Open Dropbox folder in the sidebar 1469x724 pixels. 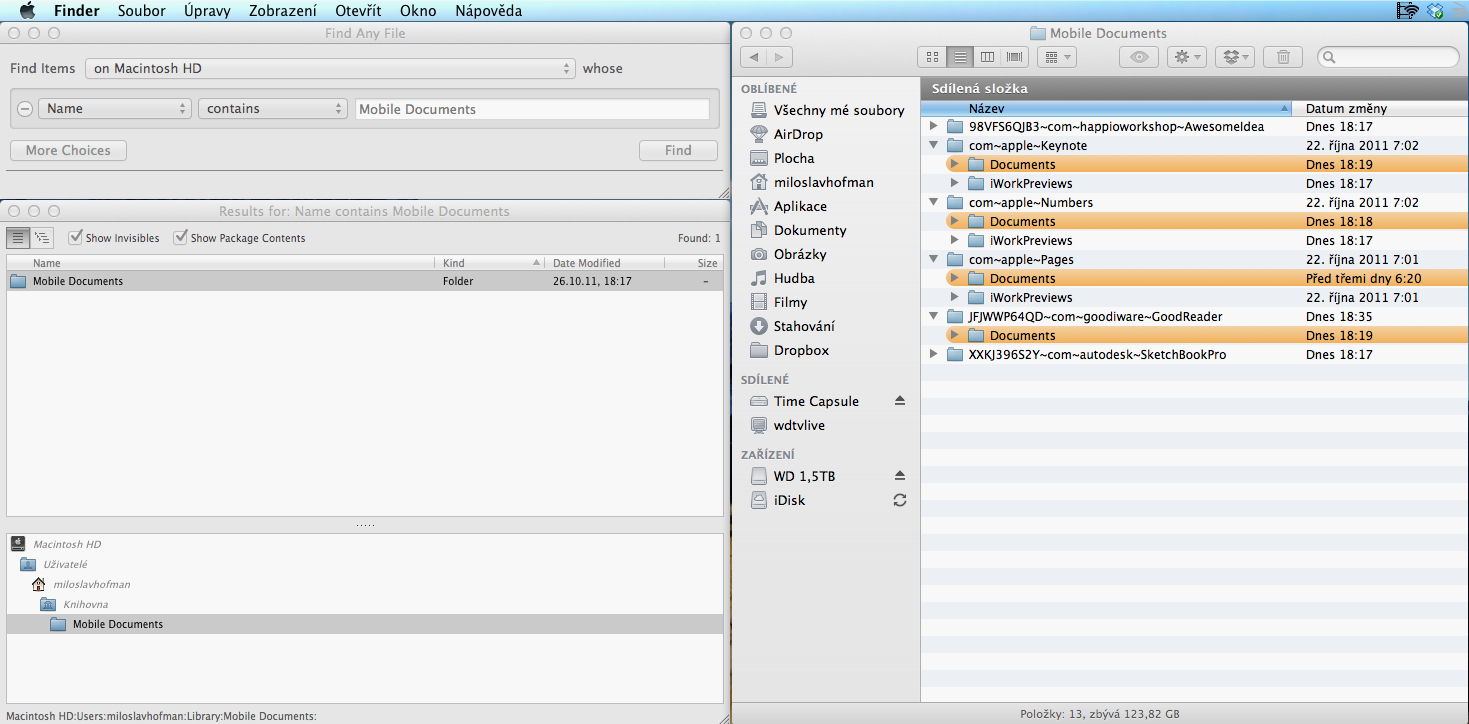click(x=801, y=350)
